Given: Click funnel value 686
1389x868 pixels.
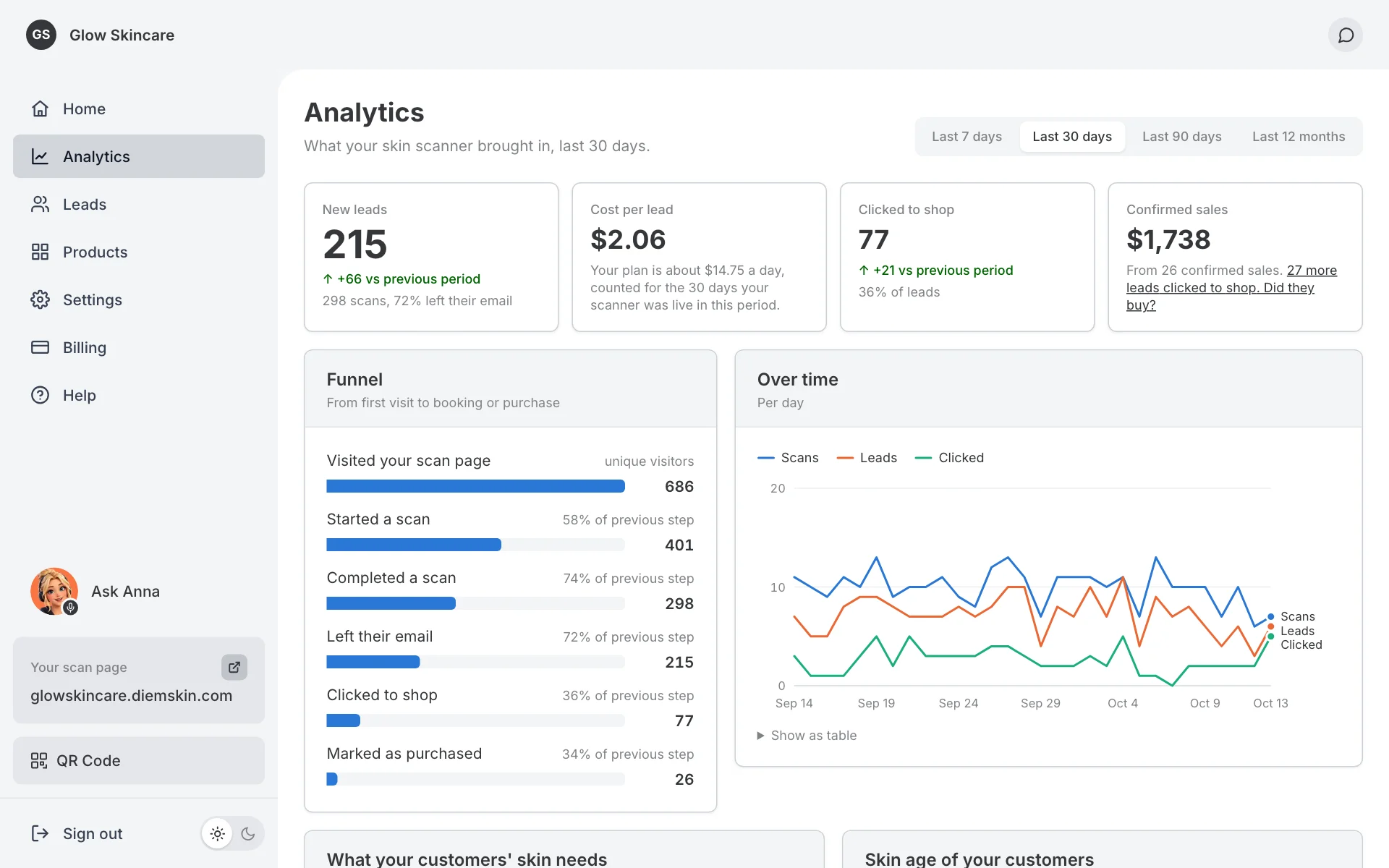Looking at the screenshot, I should coord(679,487).
